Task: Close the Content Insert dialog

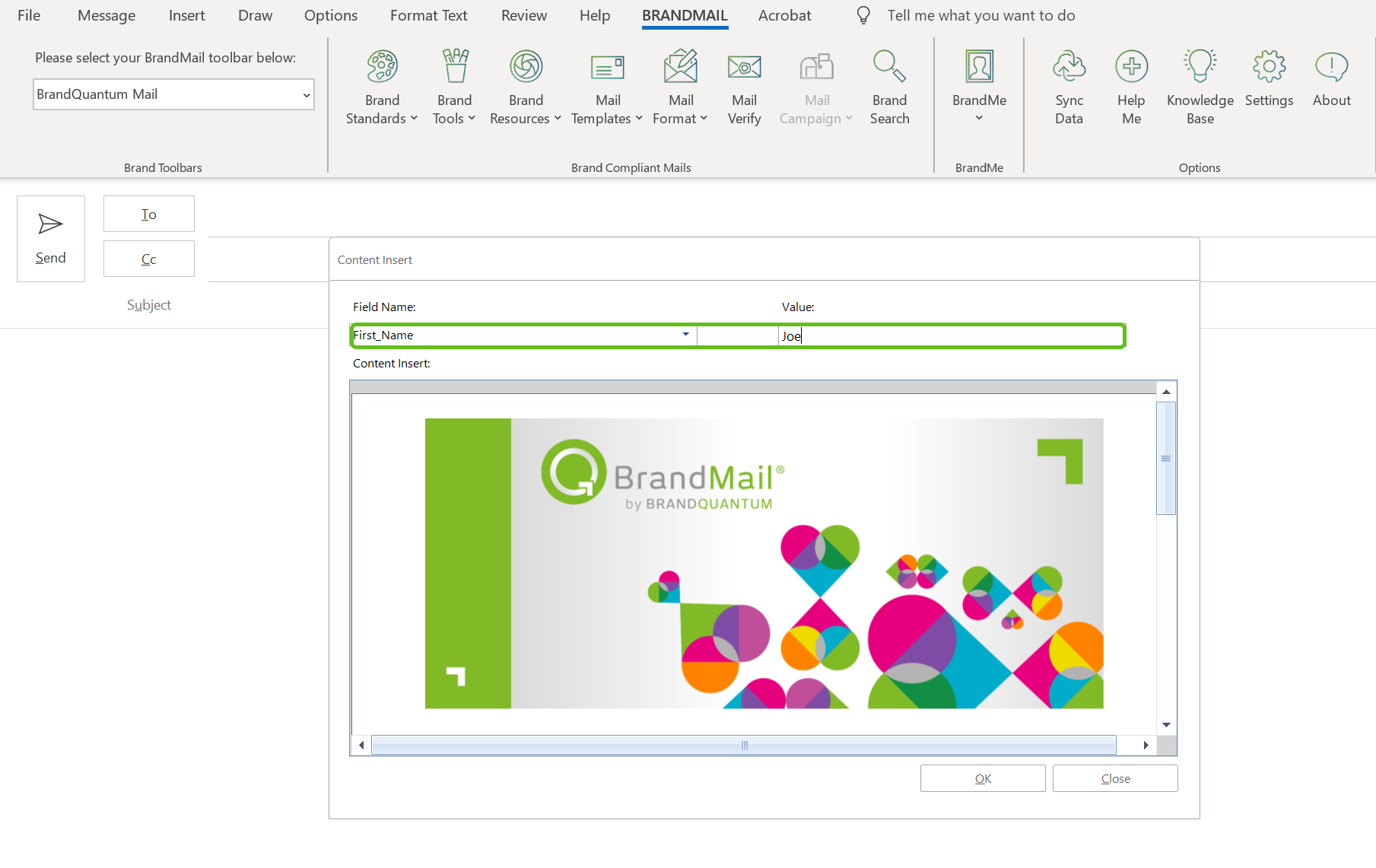Action: click(1115, 778)
